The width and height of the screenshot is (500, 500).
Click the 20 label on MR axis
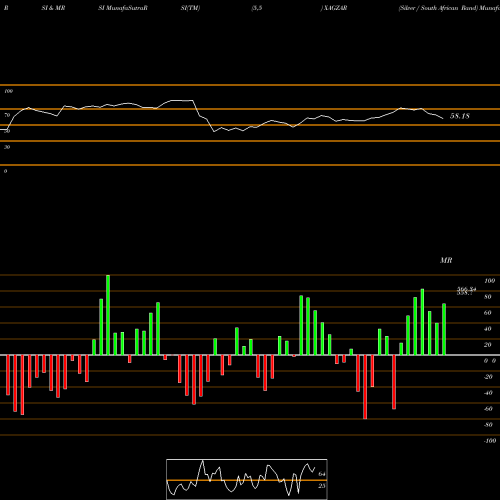point(488,345)
